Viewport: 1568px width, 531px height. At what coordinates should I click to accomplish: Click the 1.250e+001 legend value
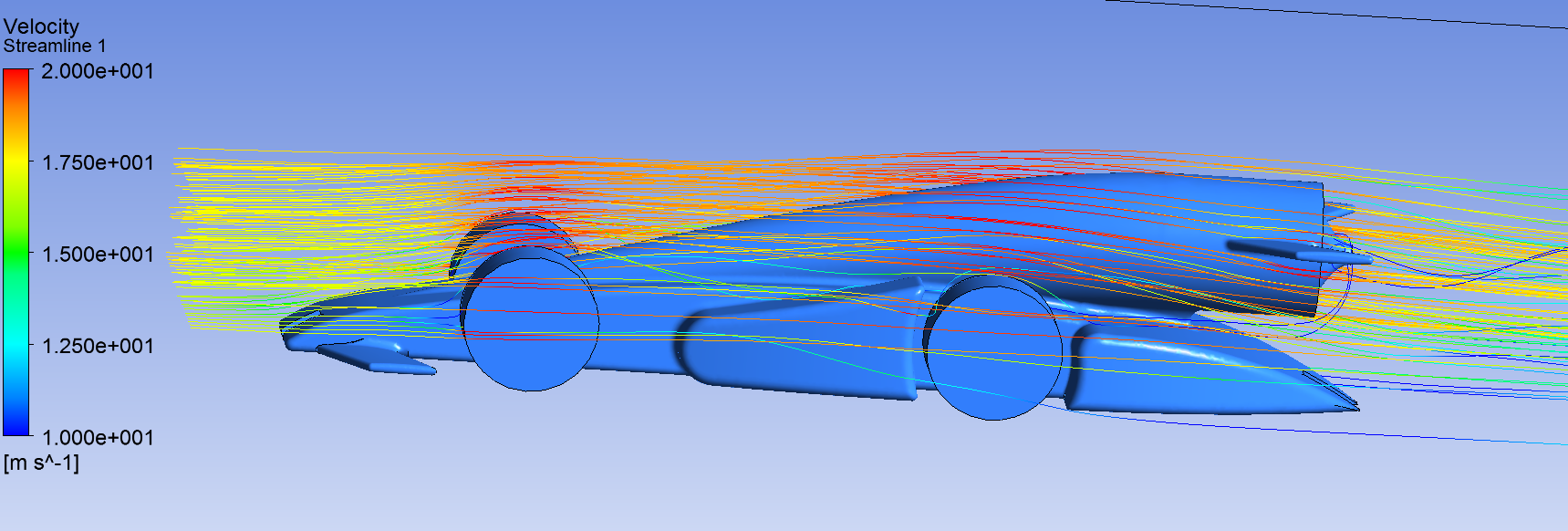(98, 346)
